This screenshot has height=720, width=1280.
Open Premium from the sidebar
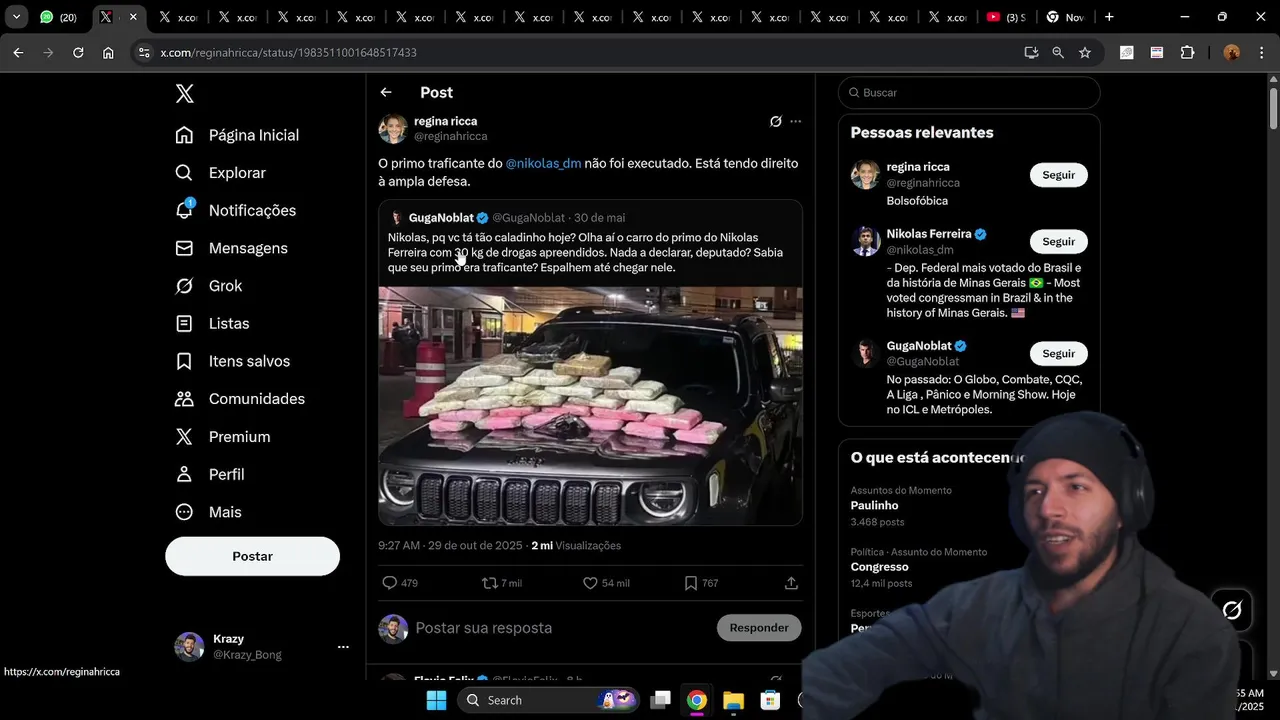222,437
